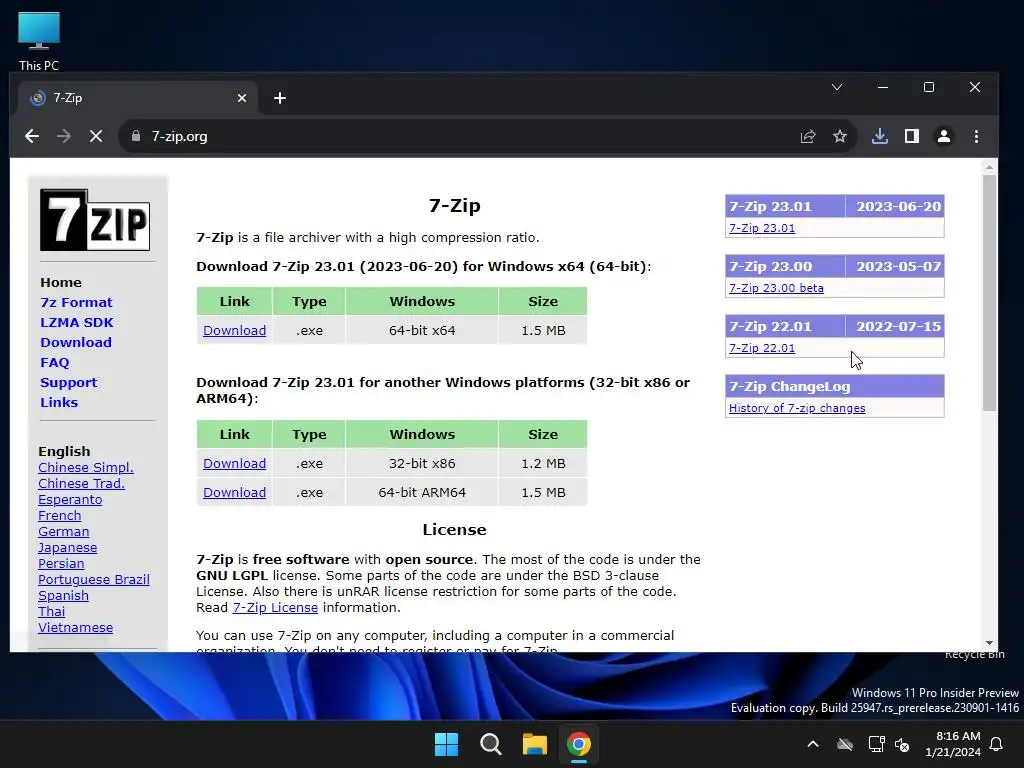This screenshot has height=768, width=1024.
Task: Switch language to French
Action: click(x=59, y=515)
